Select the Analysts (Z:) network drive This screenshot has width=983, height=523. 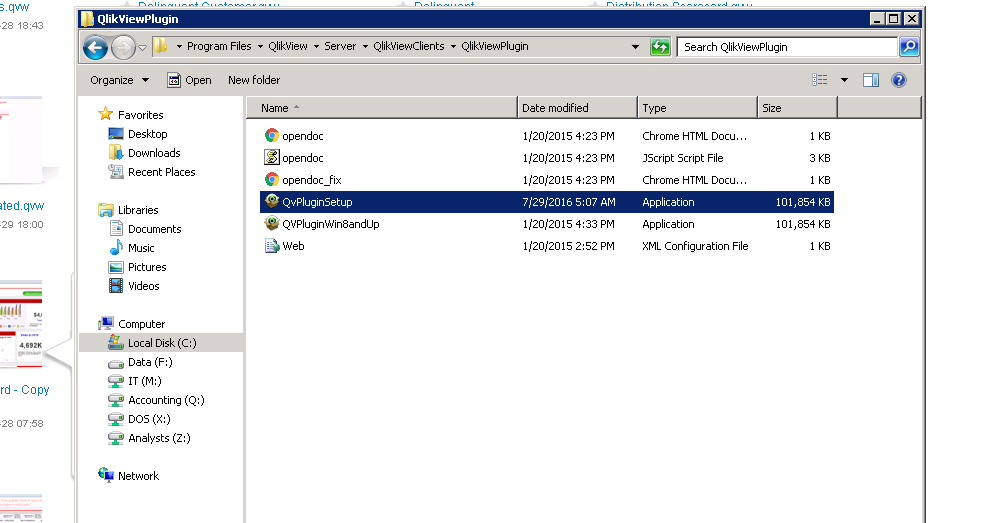[159, 438]
